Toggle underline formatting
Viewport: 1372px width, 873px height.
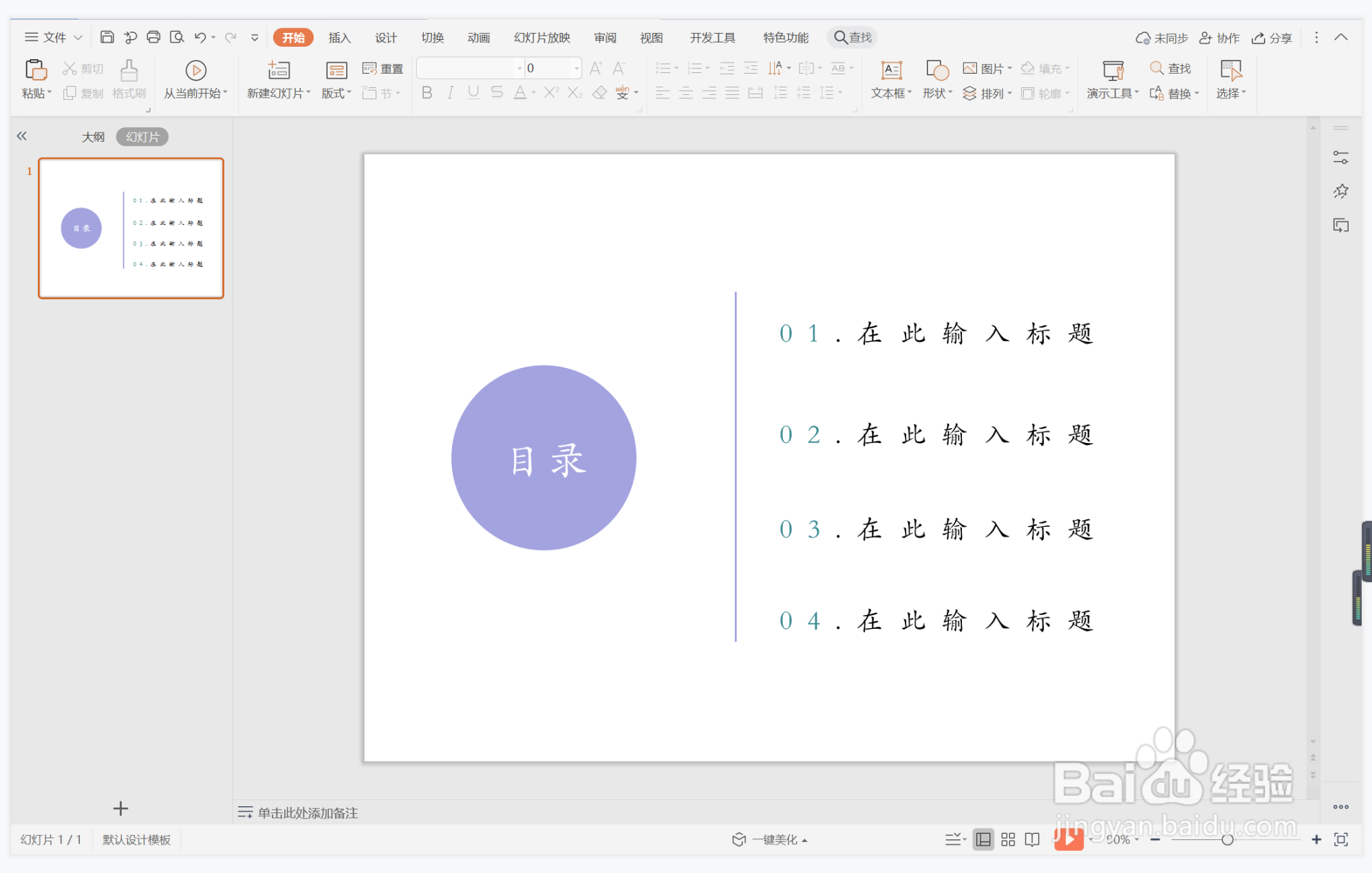pyautogui.click(x=473, y=93)
